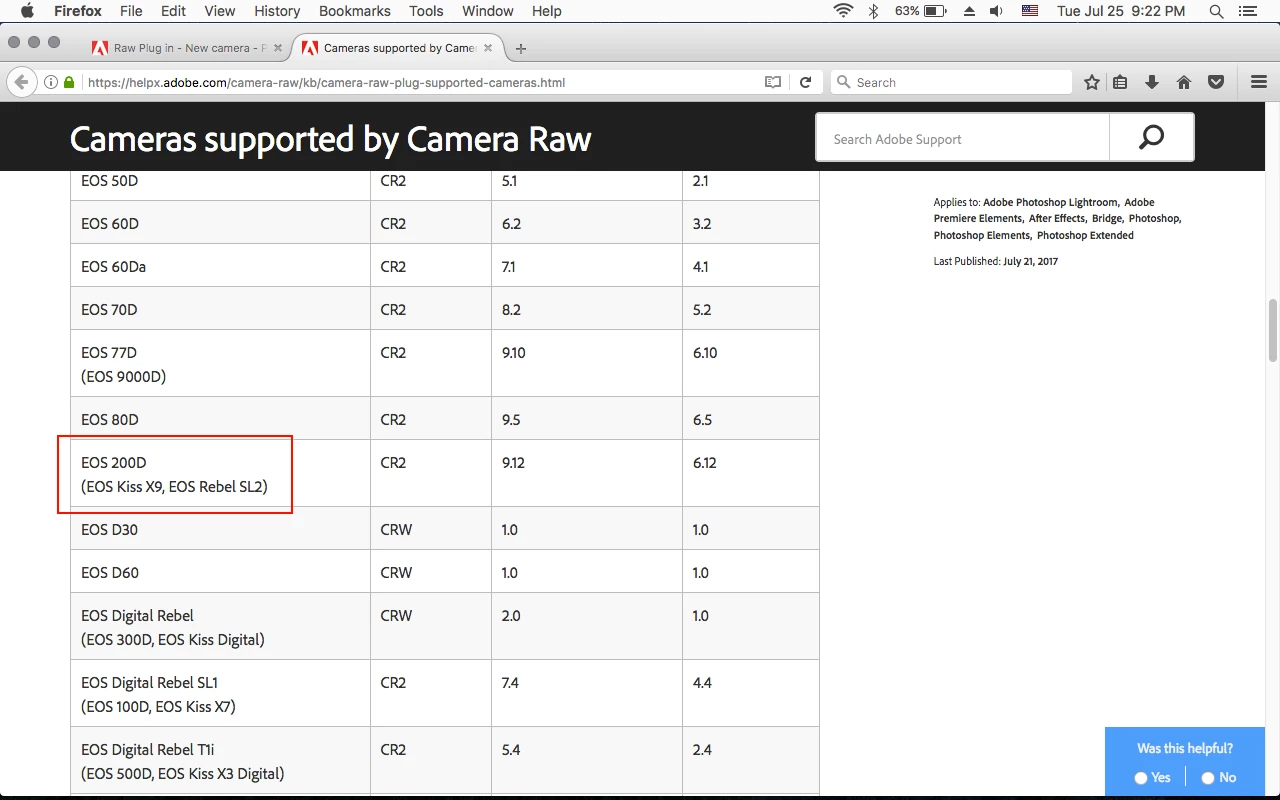Open site information icon in address bar
Screen dimensions: 1280x800
[50, 82]
